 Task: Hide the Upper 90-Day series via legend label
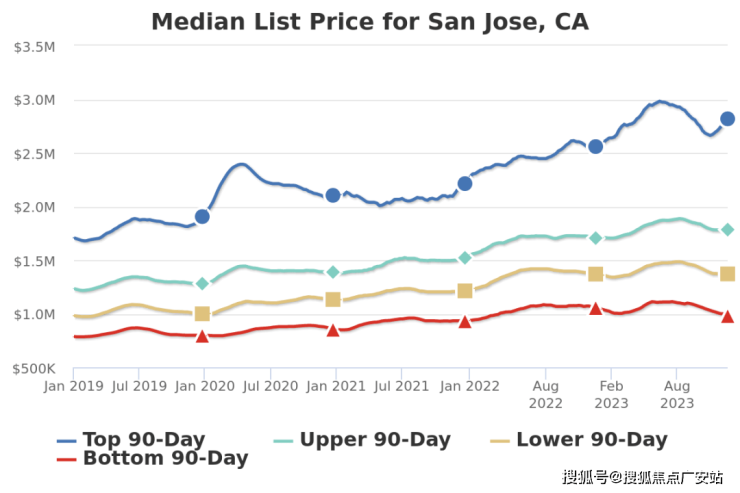click(375, 439)
